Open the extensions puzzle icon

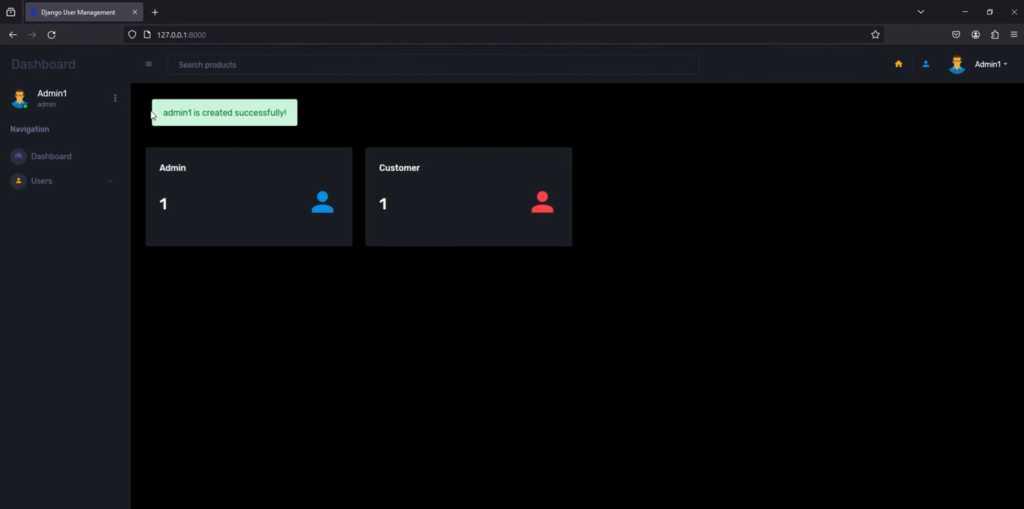pos(995,35)
